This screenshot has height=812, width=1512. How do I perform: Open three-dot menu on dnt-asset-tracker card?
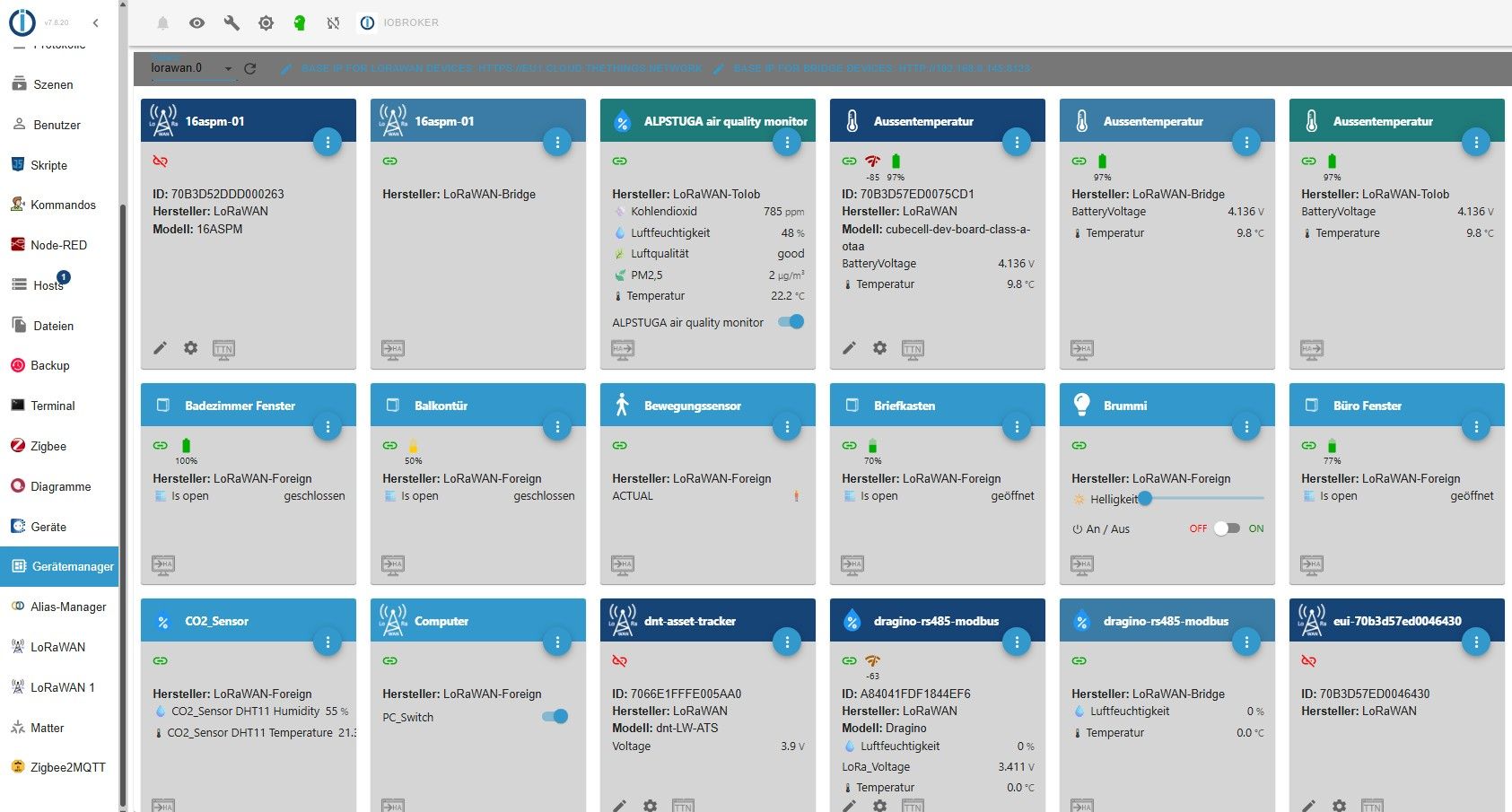pyautogui.click(x=787, y=642)
